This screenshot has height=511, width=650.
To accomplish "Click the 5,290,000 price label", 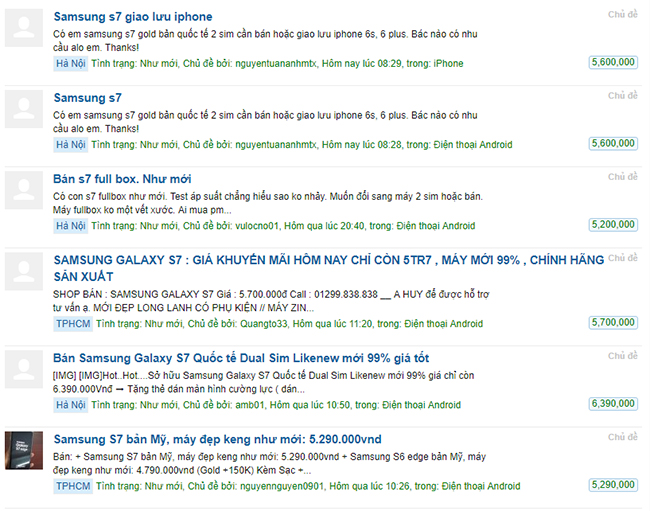I will (x=613, y=485).
